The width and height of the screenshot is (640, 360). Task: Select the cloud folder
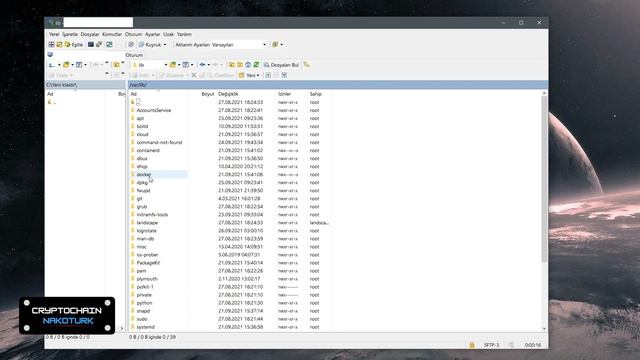click(142, 134)
